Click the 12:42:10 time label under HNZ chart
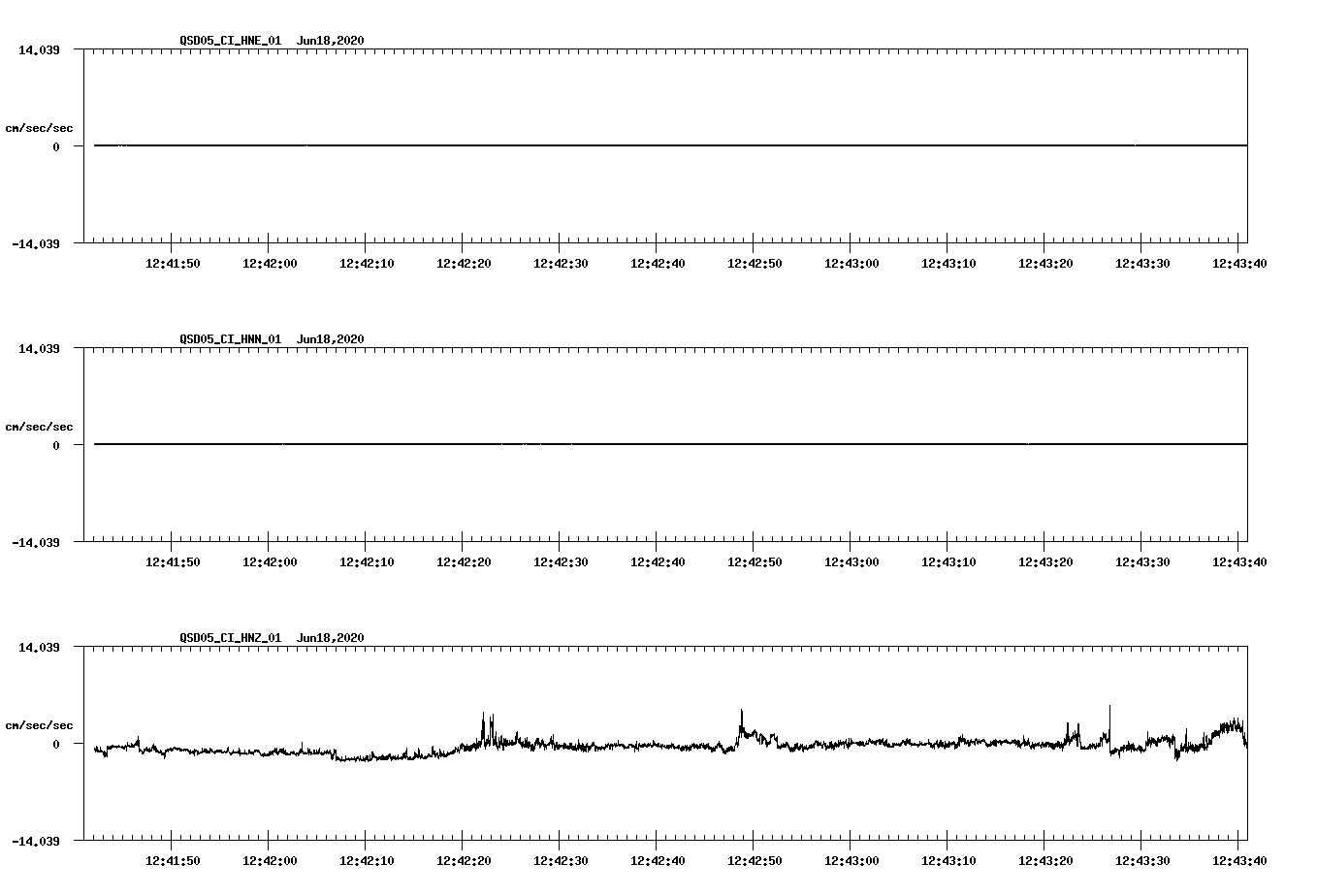 click(x=367, y=860)
